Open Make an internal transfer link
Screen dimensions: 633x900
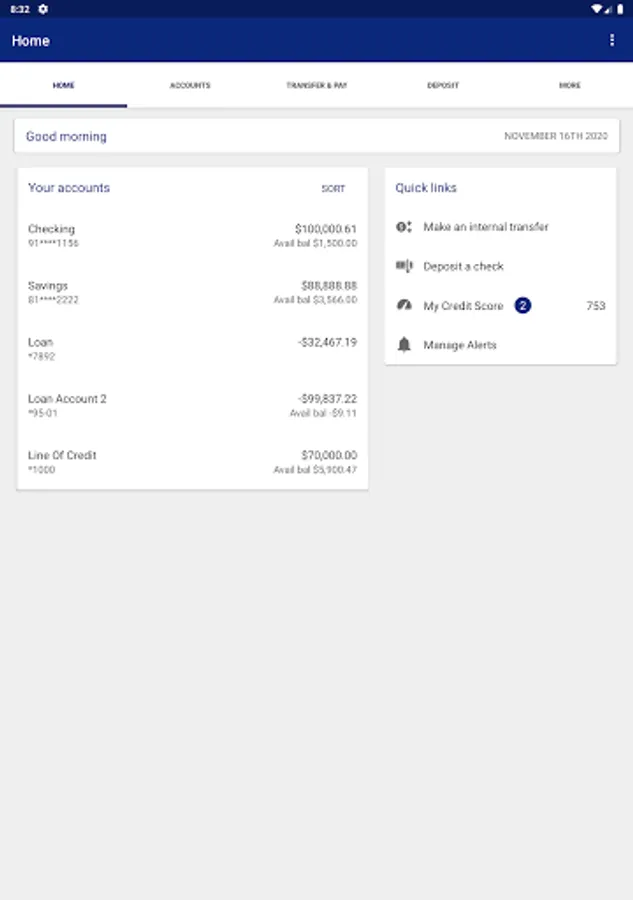[486, 227]
